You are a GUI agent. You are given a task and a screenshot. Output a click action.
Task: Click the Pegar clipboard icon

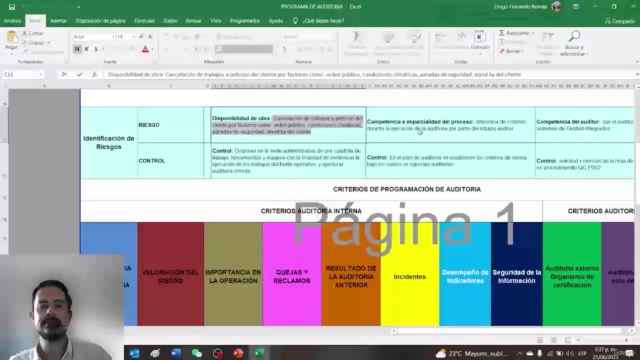[x=11, y=38]
